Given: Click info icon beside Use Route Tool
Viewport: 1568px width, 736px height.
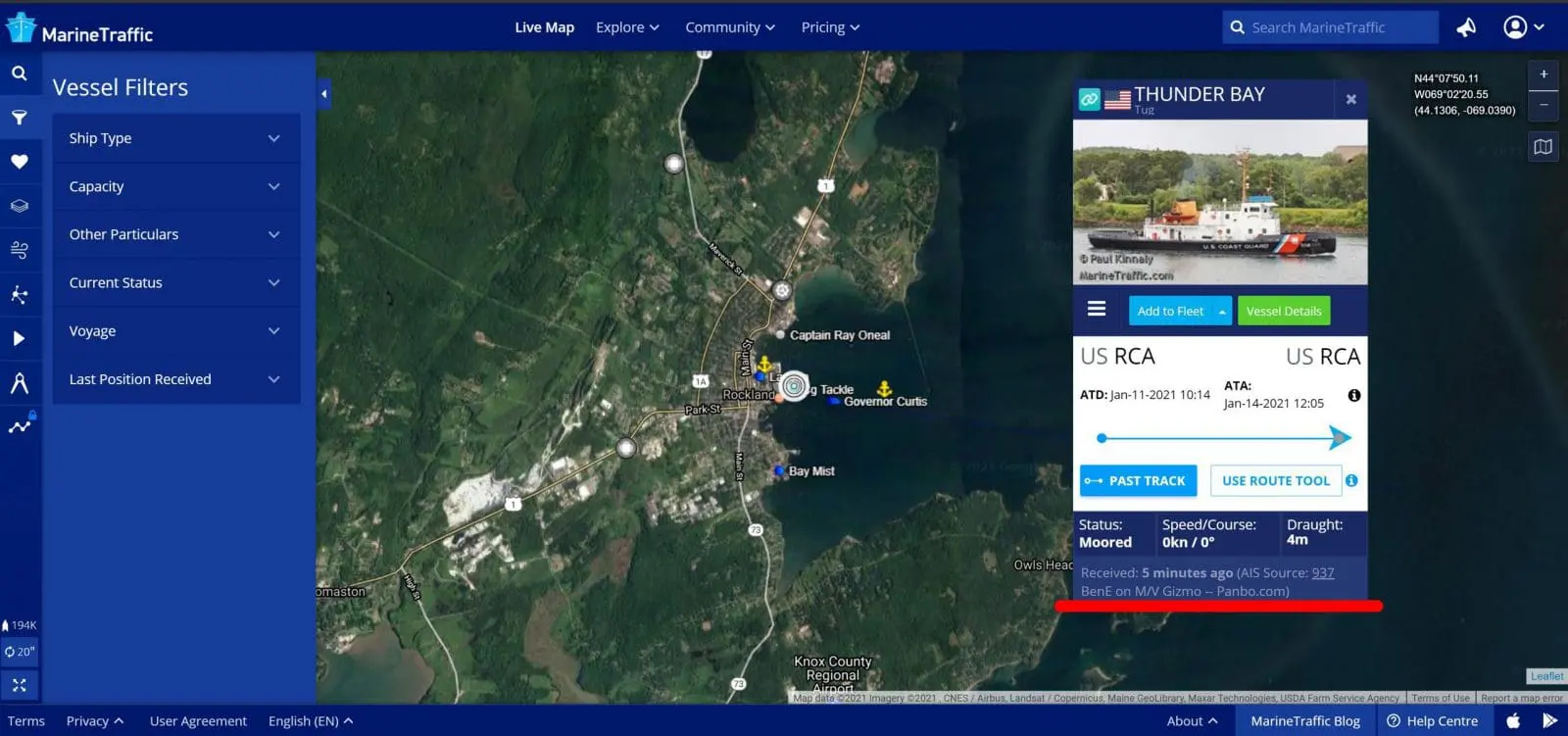Looking at the screenshot, I should click(1351, 480).
